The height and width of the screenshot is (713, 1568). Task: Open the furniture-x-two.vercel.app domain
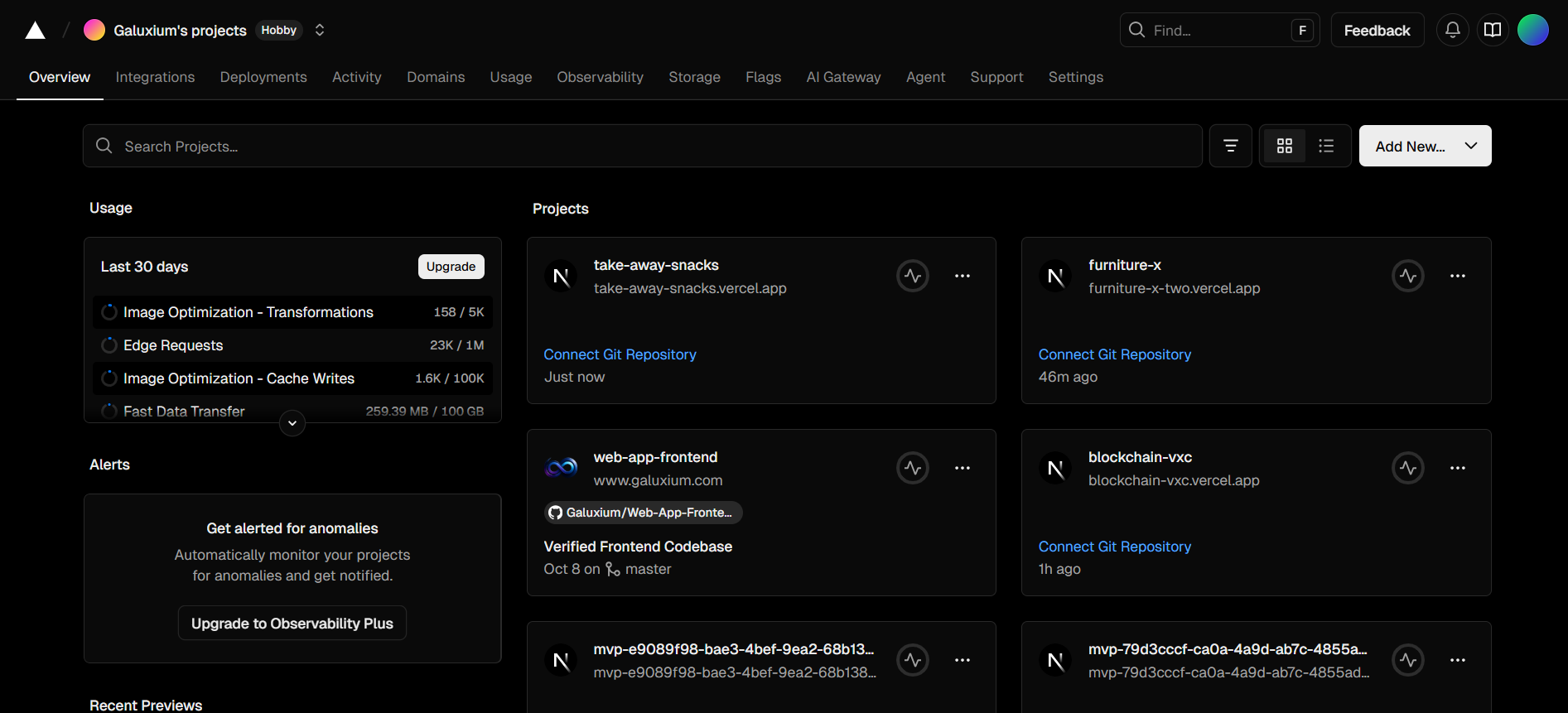1174,288
